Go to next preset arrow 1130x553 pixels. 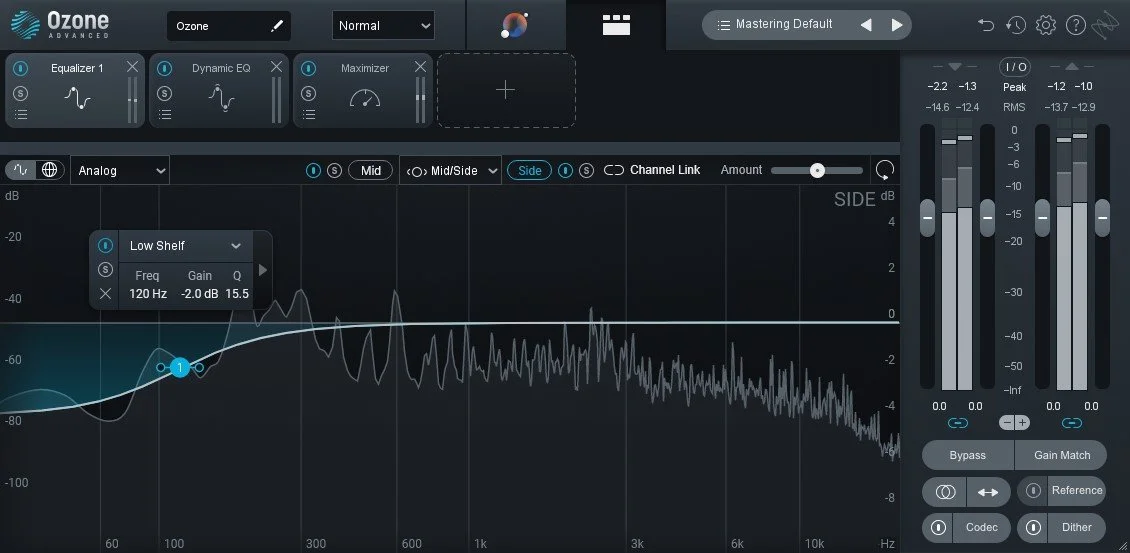coord(897,25)
